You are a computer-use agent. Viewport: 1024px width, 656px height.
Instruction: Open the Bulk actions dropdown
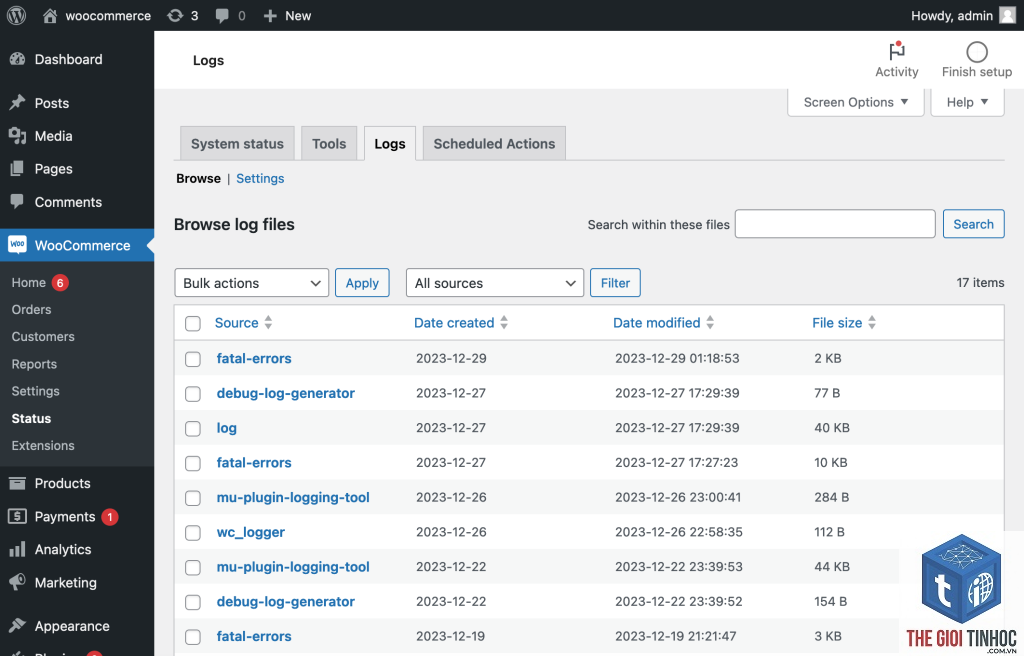251,283
